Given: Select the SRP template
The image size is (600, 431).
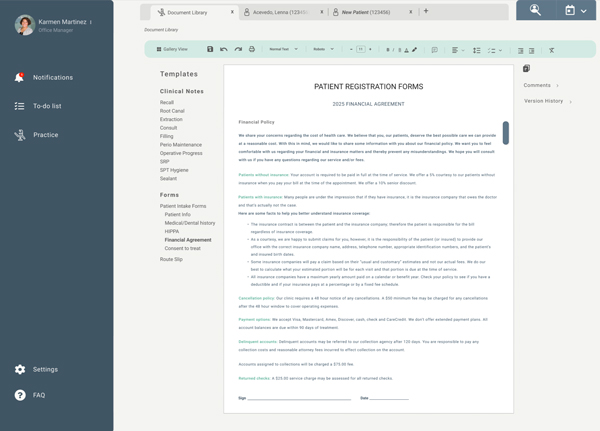Looking at the screenshot, I should pos(165,162).
